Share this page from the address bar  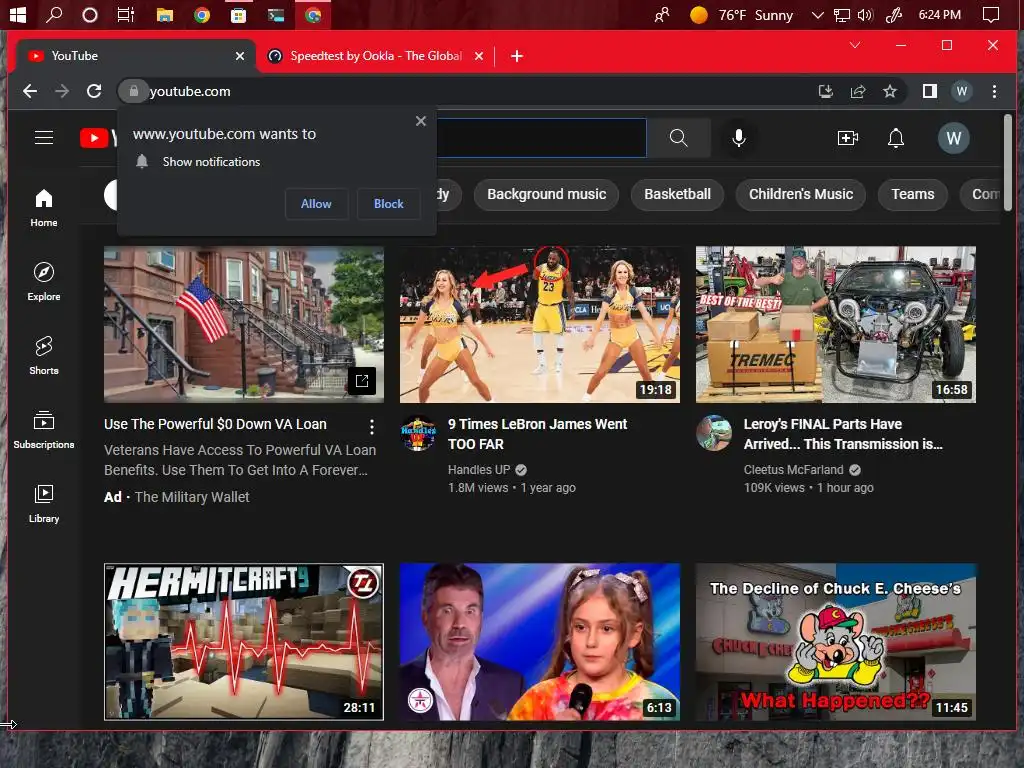857,91
